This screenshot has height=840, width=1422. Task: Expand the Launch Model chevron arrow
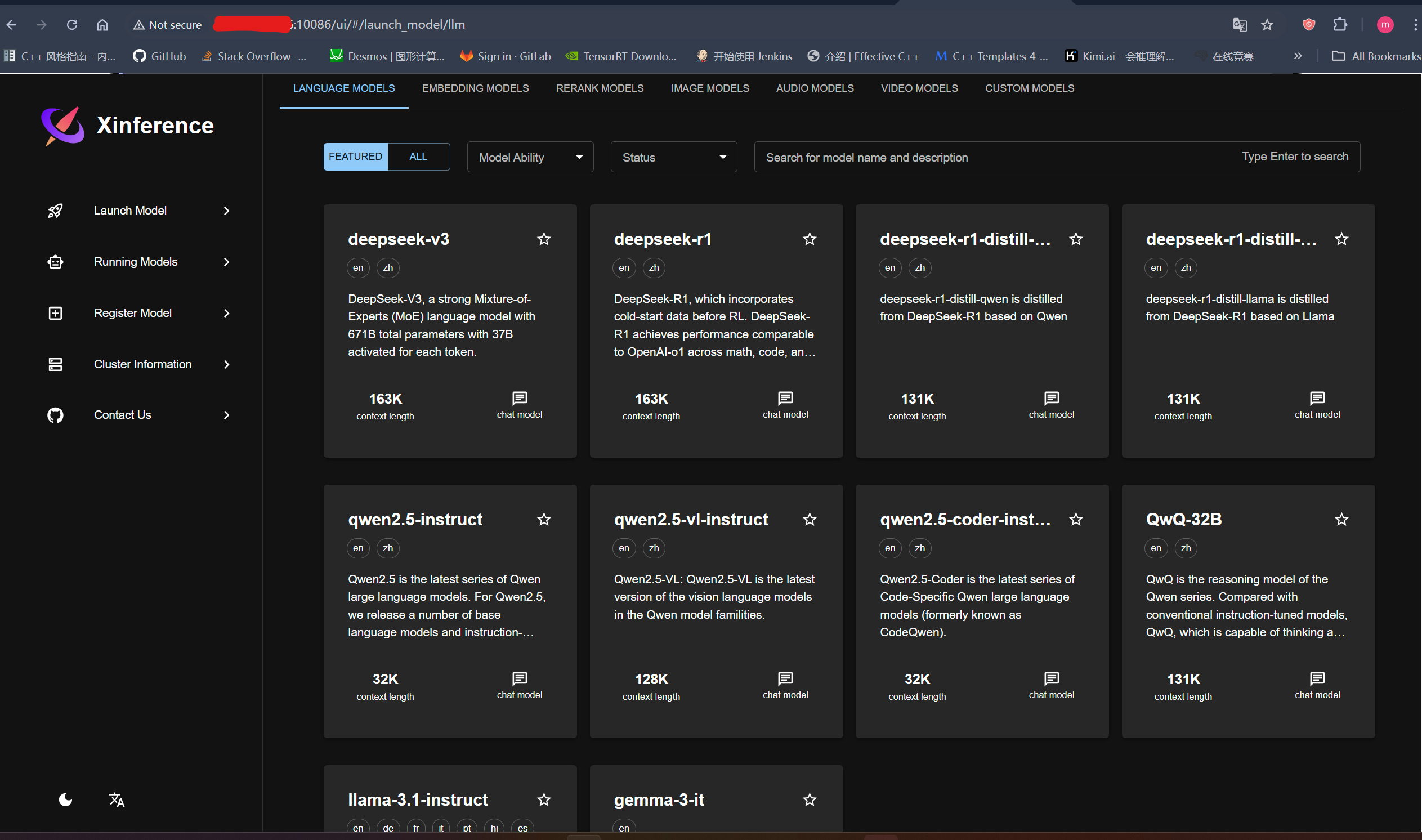226,211
